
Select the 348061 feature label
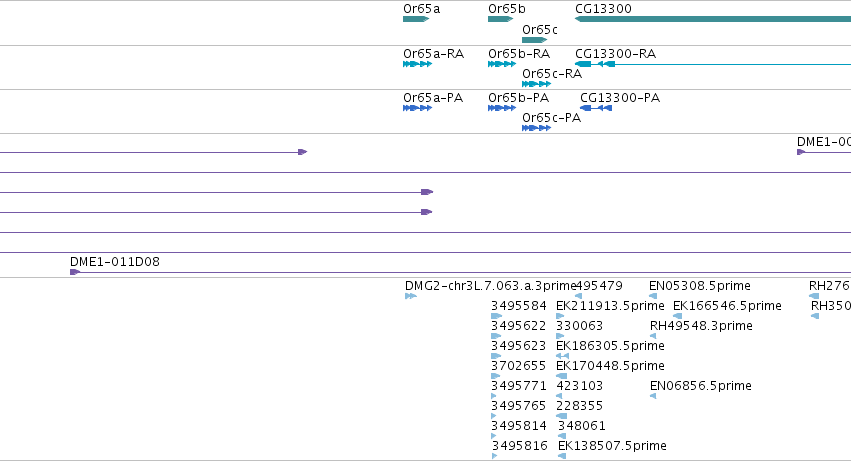pos(582,426)
